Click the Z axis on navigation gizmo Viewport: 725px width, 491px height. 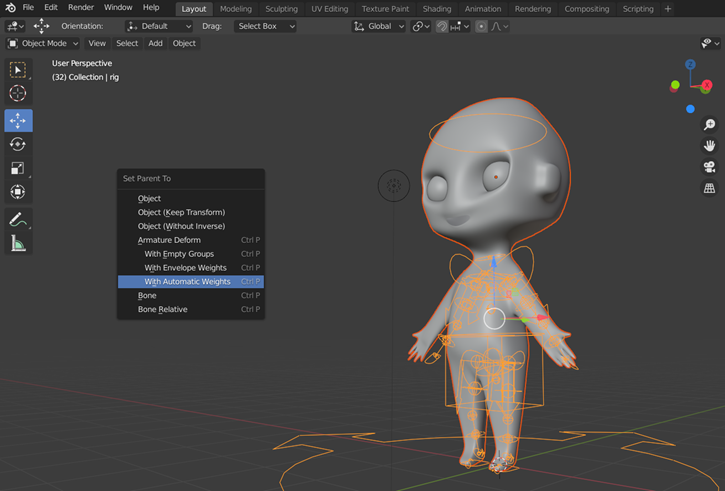pyautogui.click(x=690, y=64)
